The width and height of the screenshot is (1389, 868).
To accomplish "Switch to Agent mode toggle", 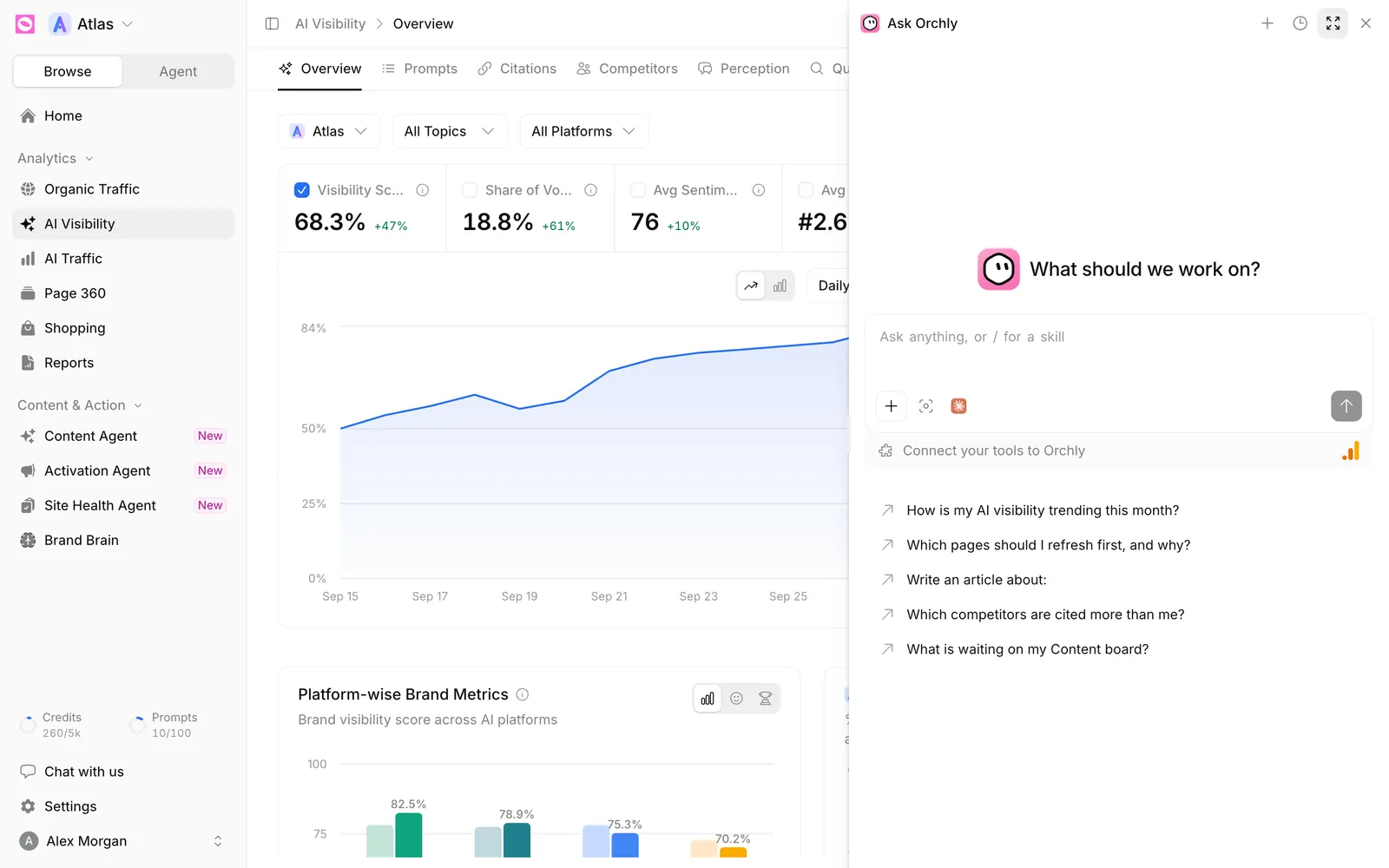I will (x=178, y=71).
